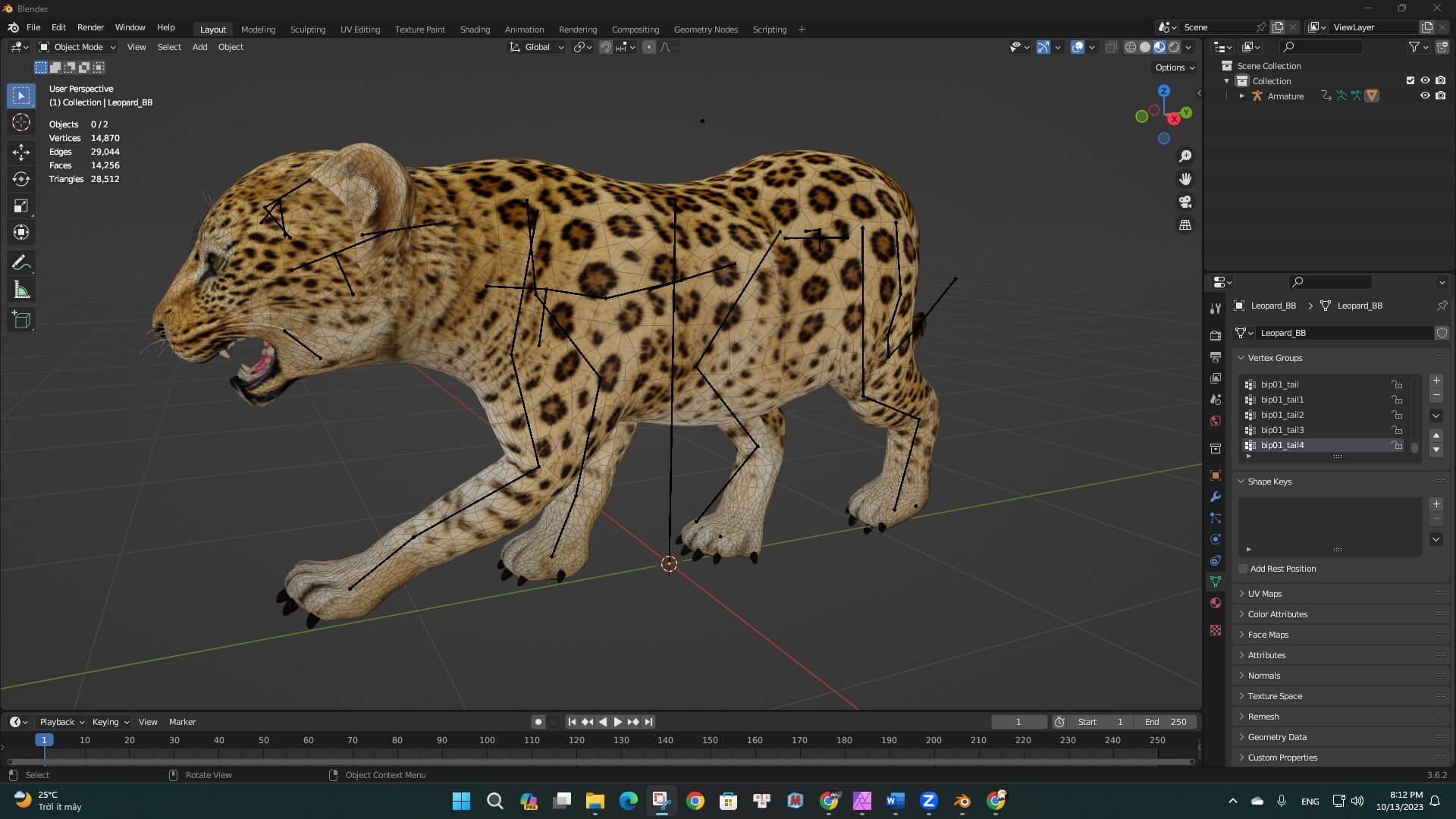Switch to Shading workspace tab

pos(475,30)
